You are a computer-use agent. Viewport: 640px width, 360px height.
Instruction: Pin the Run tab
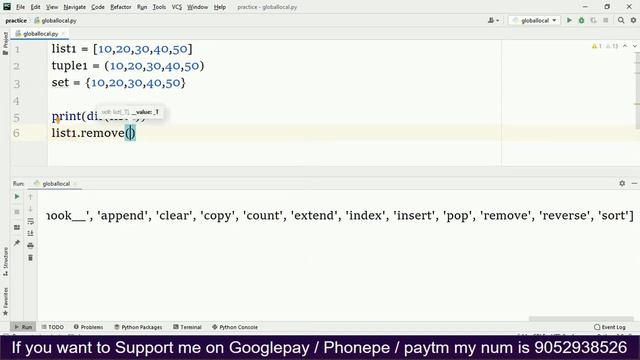point(17,243)
